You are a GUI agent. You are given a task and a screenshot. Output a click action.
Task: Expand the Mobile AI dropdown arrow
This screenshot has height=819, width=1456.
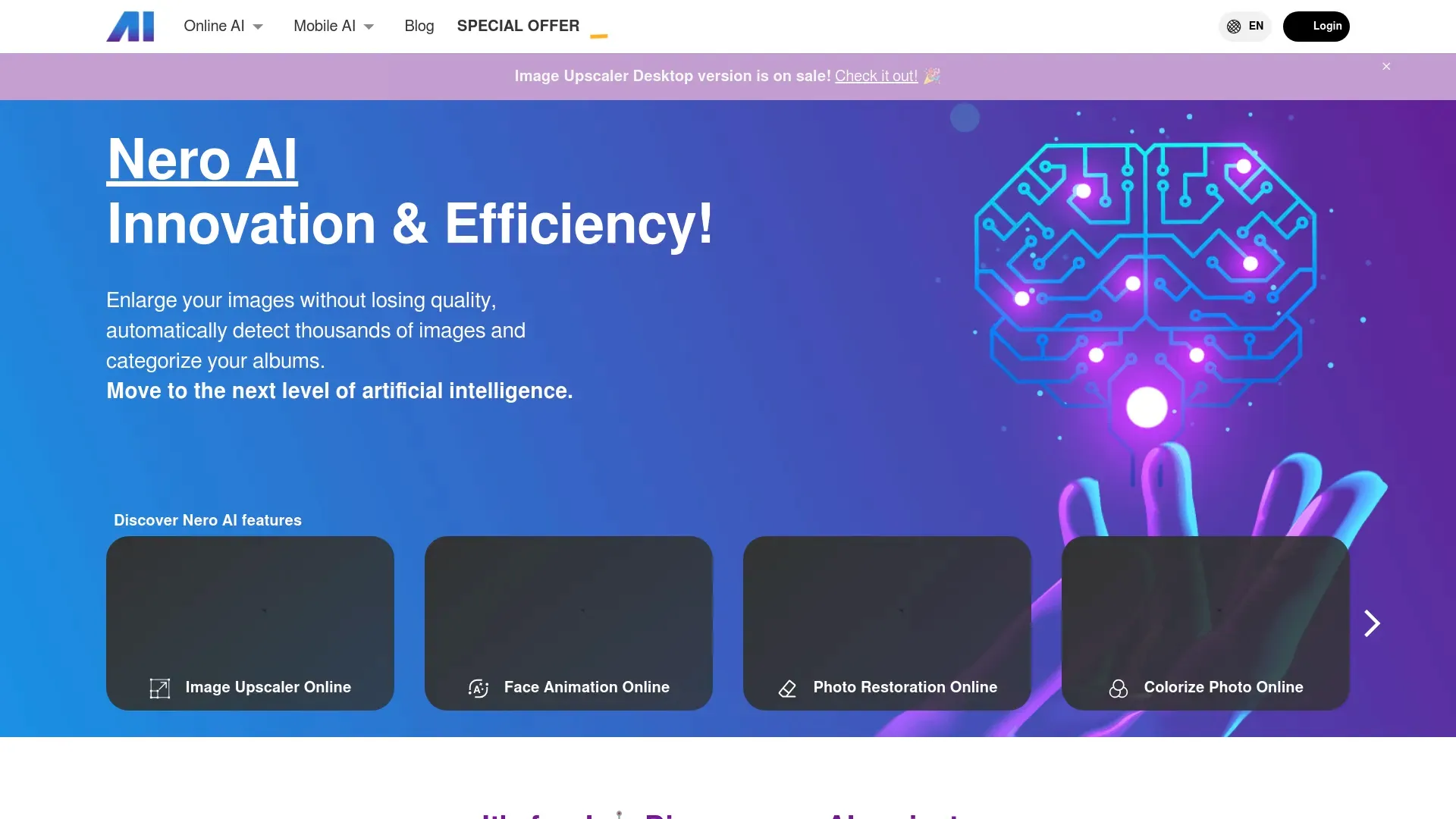click(x=369, y=27)
